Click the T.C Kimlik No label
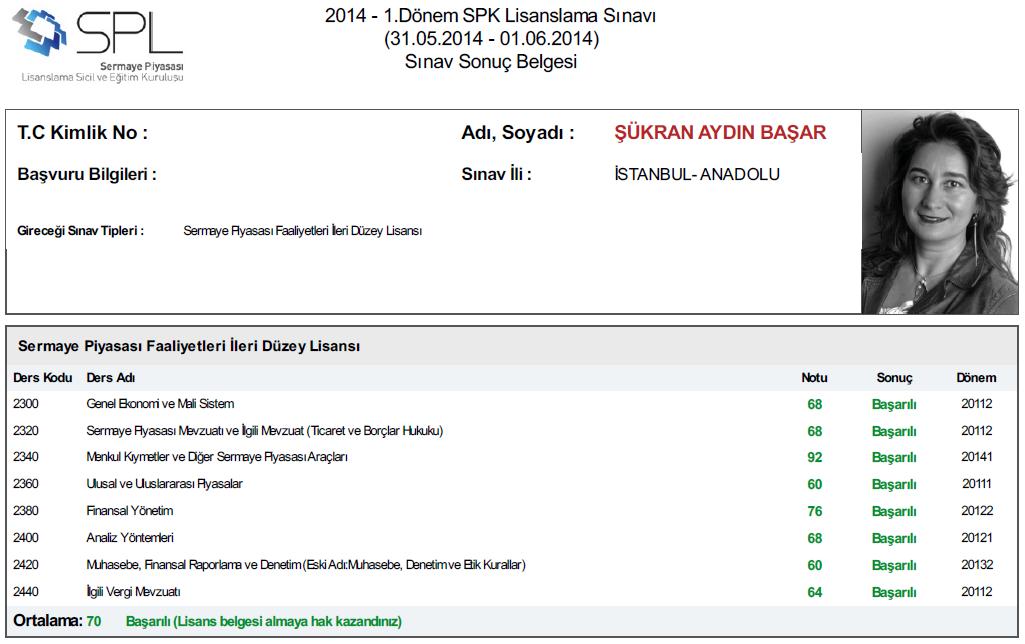 click(82, 133)
